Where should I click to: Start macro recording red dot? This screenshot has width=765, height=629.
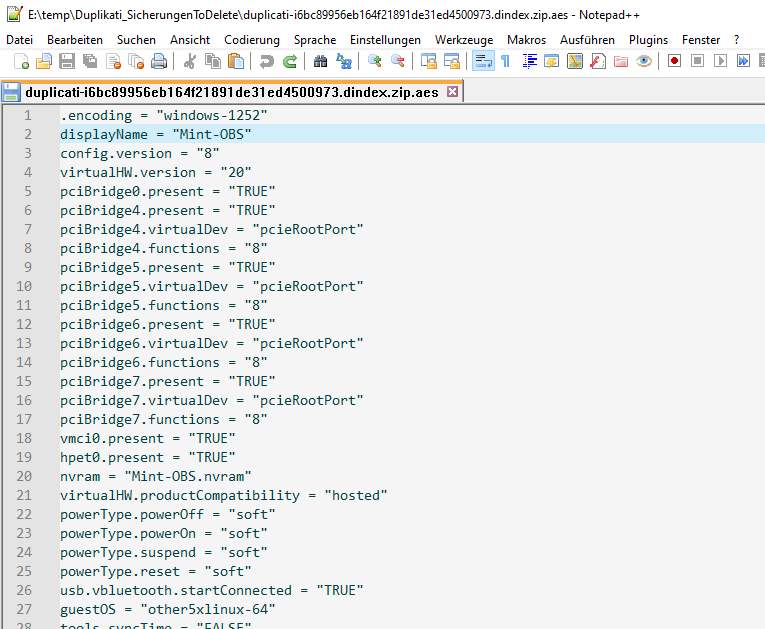[674, 61]
